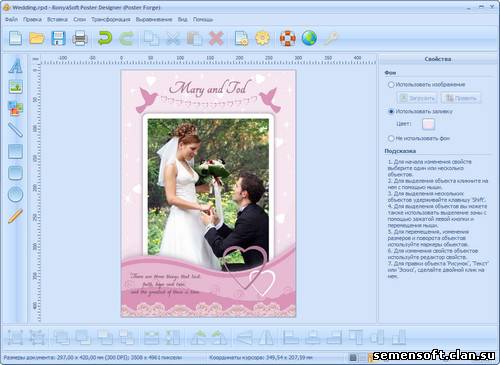Open document settings page-with-gear icon
500x365 pixels.
click(241, 38)
